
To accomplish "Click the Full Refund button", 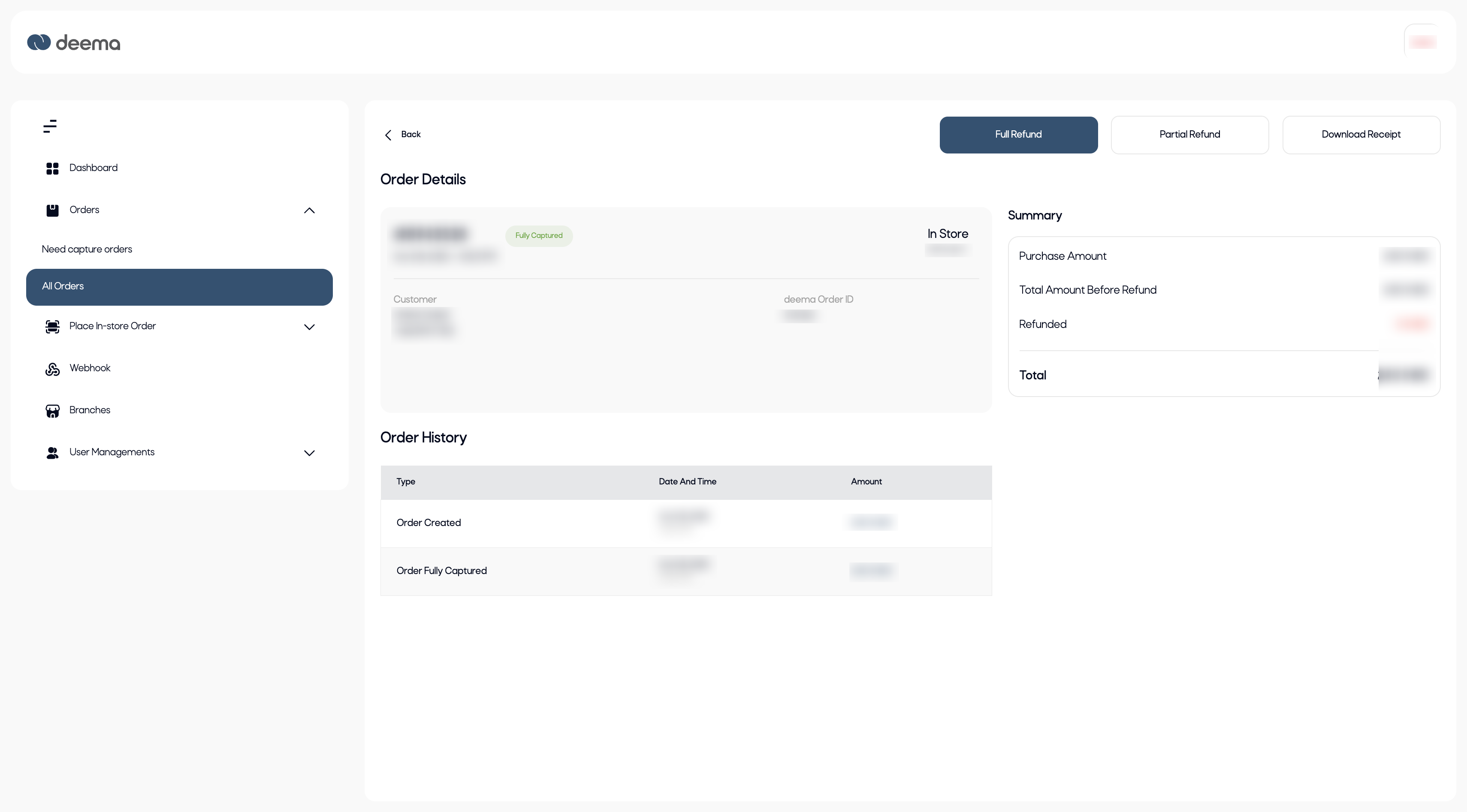I will tap(1018, 135).
